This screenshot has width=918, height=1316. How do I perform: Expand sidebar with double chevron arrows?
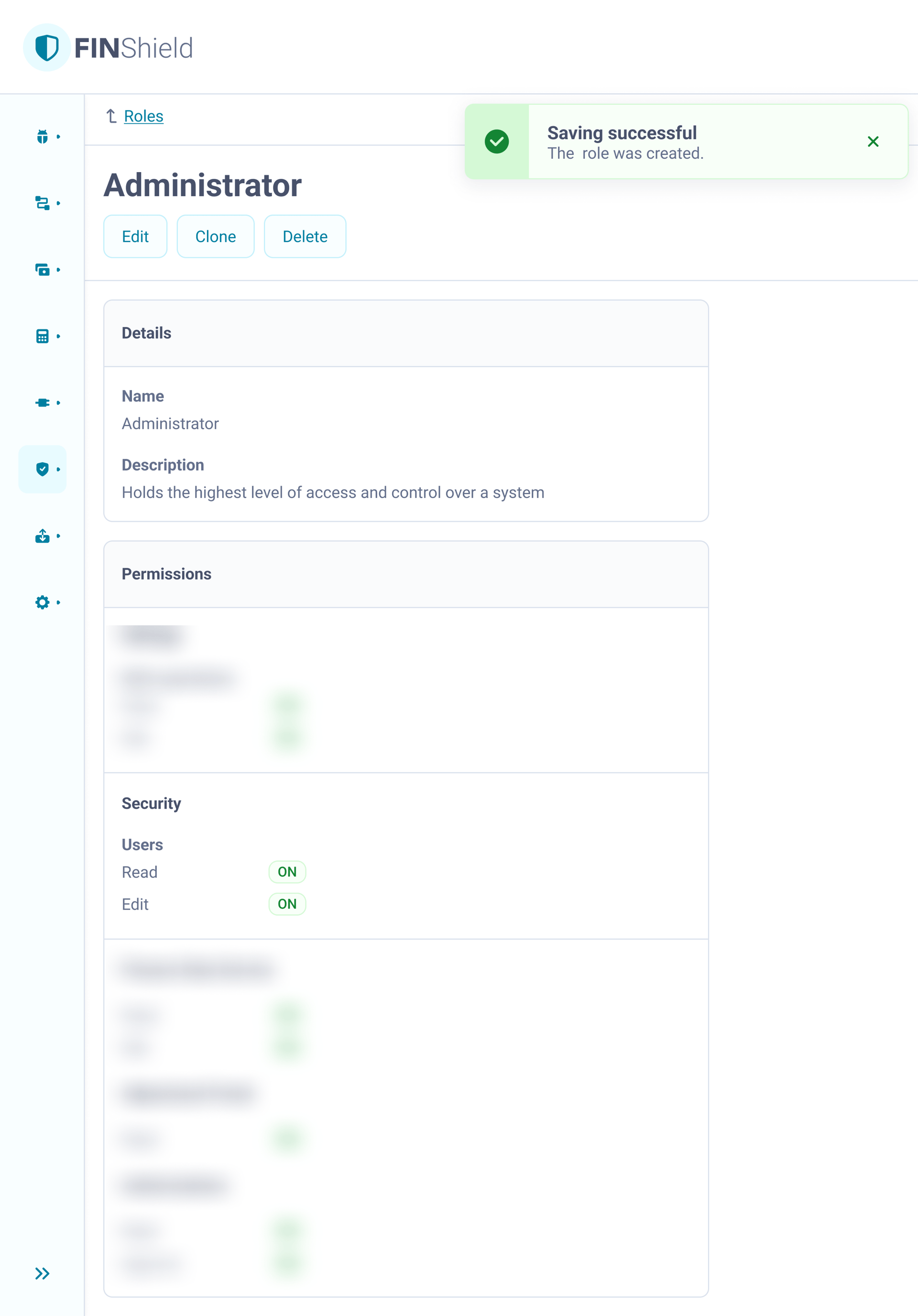(43, 1273)
